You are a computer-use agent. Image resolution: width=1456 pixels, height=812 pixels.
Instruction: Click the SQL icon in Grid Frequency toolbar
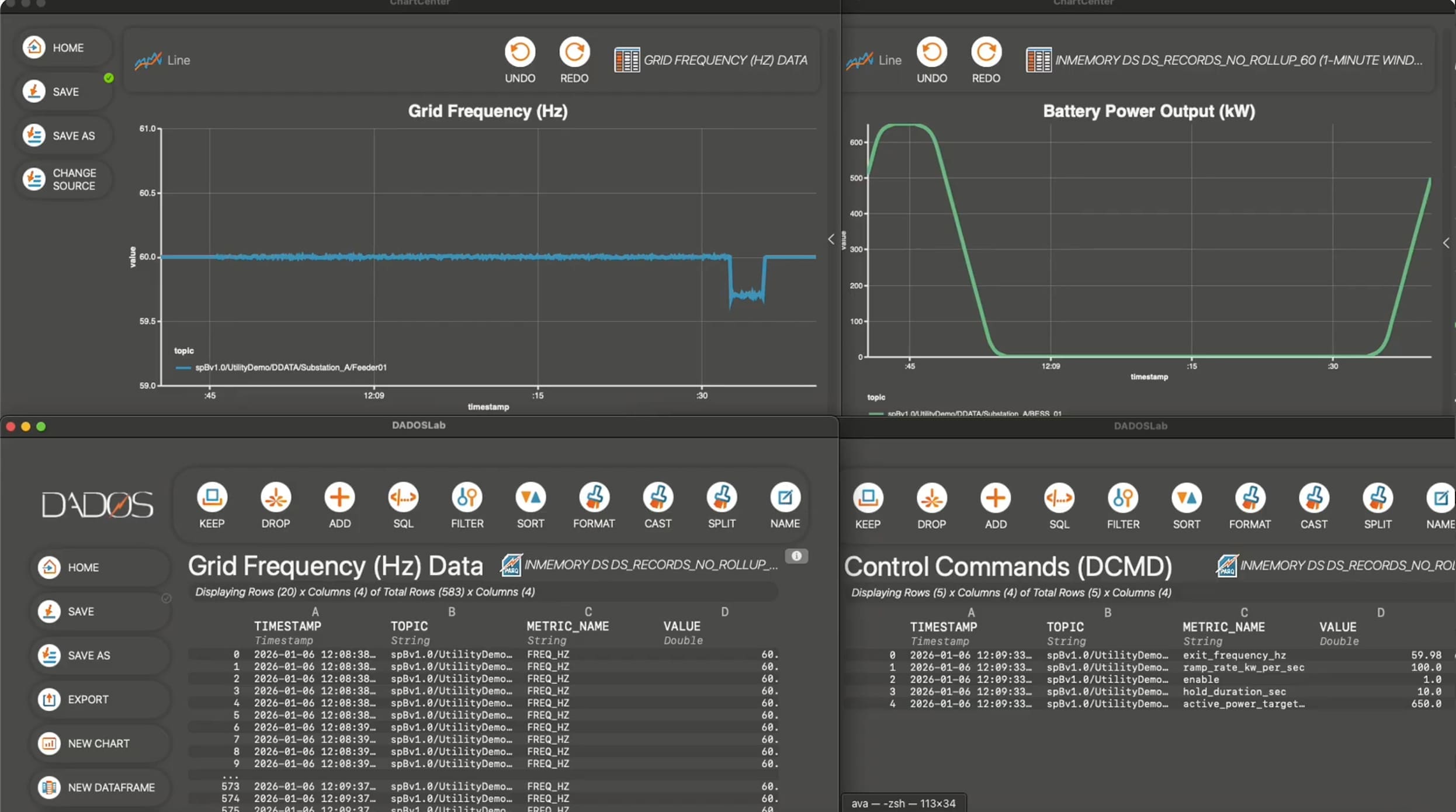coord(403,498)
